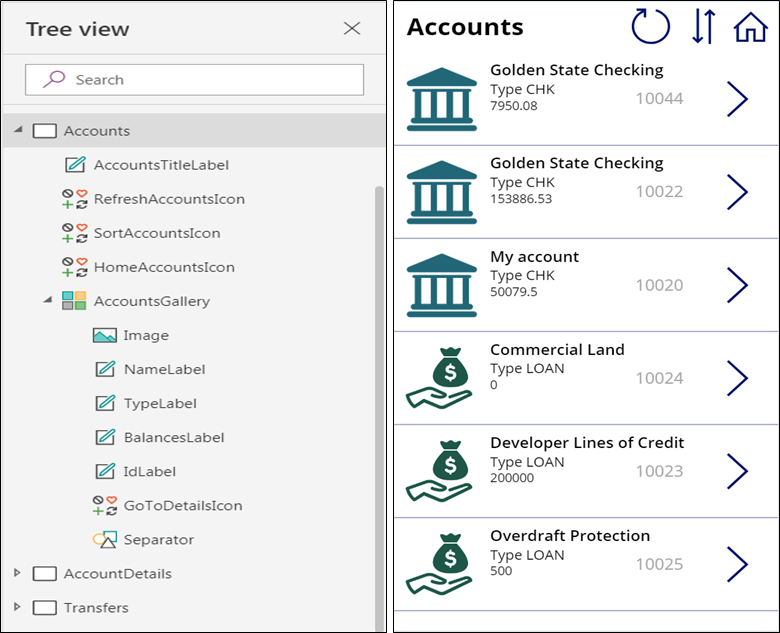
Task: Click the Tree view vertical scrollbar
Action: click(x=379, y=408)
